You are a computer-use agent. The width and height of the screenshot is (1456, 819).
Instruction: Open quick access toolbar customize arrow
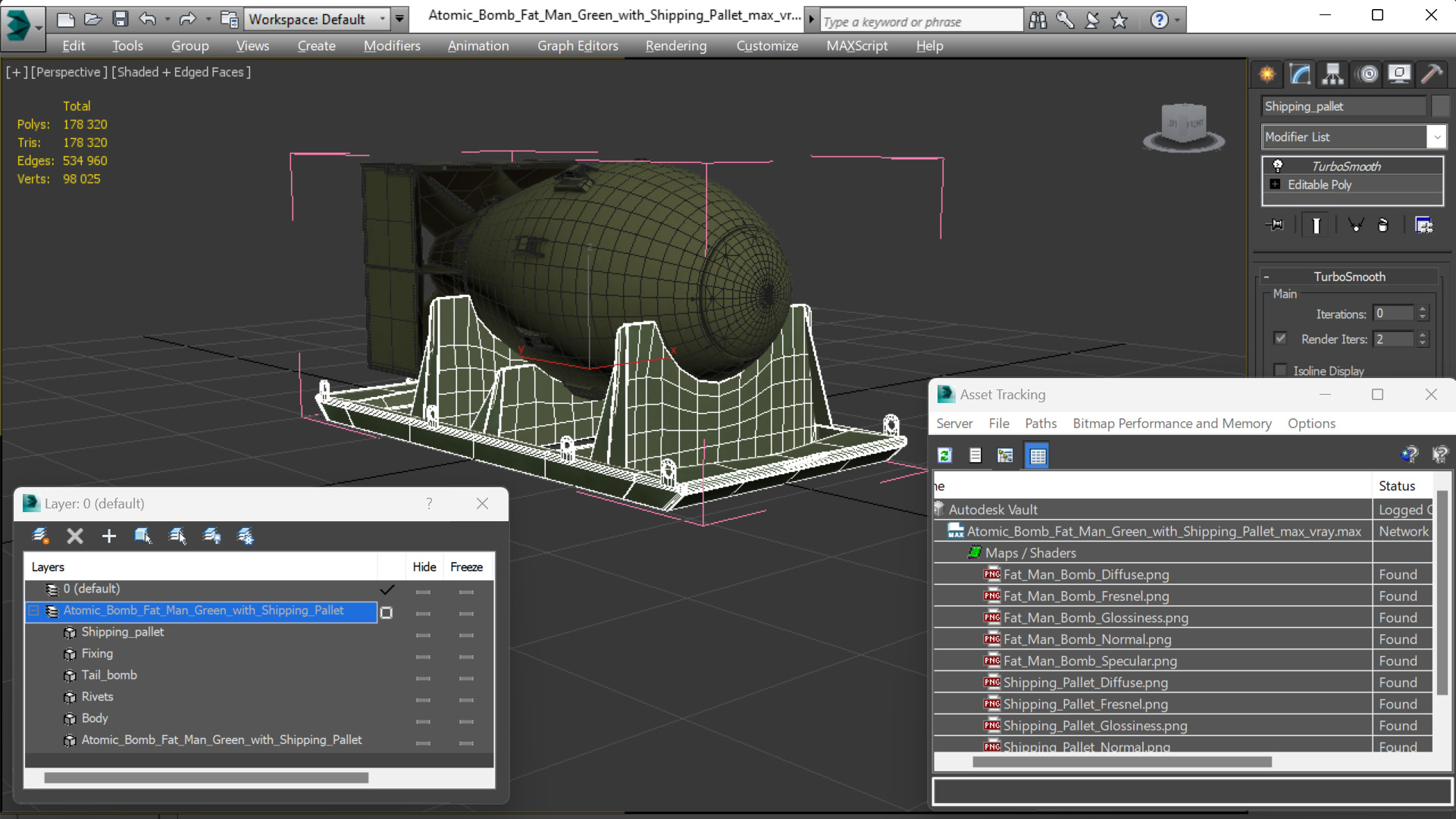(399, 19)
